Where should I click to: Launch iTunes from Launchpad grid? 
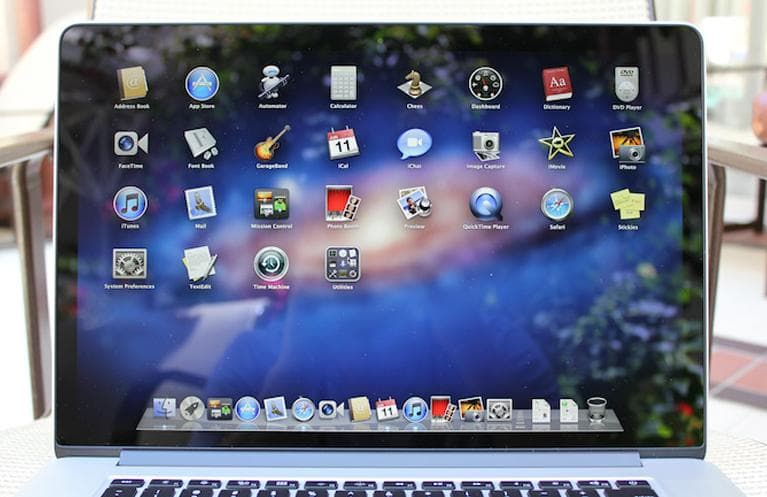pyautogui.click(x=130, y=203)
